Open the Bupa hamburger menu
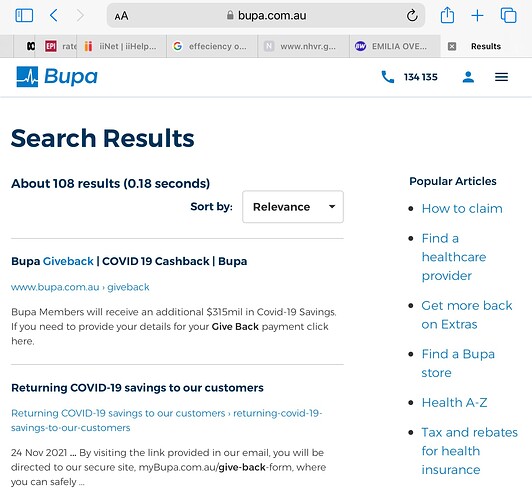532x500 pixels. (501, 77)
